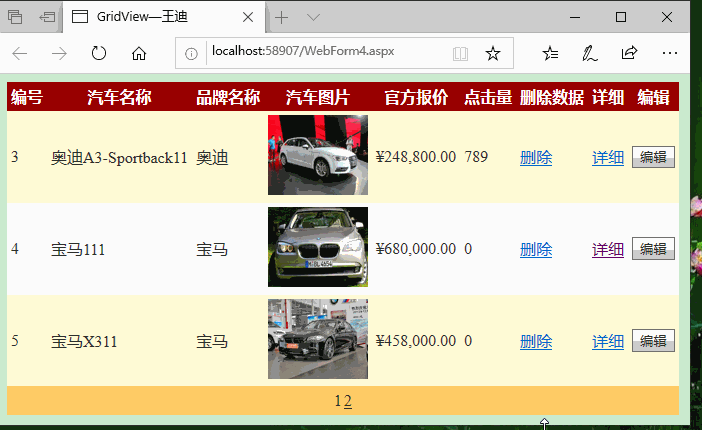Viewport: 702px width, 430px height.
Task: Open a new tab with plus icon
Action: pos(282,17)
